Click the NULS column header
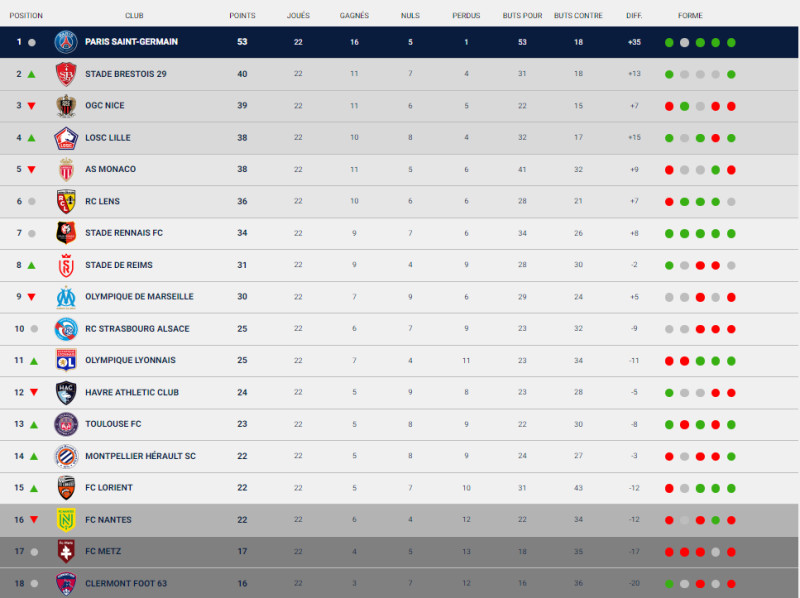Image resolution: width=800 pixels, height=598 pixels. pyautogui.click(x=410, y=16)
